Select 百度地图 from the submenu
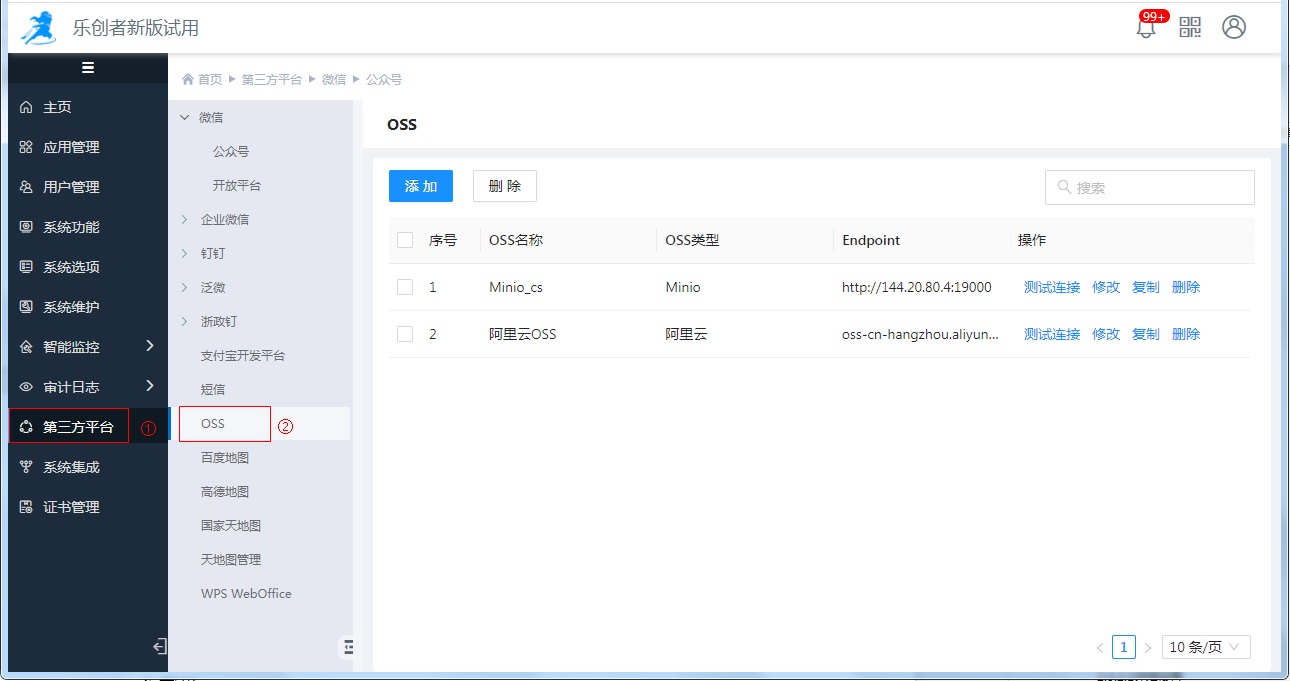1290x681 pixels. pos(225,458)
